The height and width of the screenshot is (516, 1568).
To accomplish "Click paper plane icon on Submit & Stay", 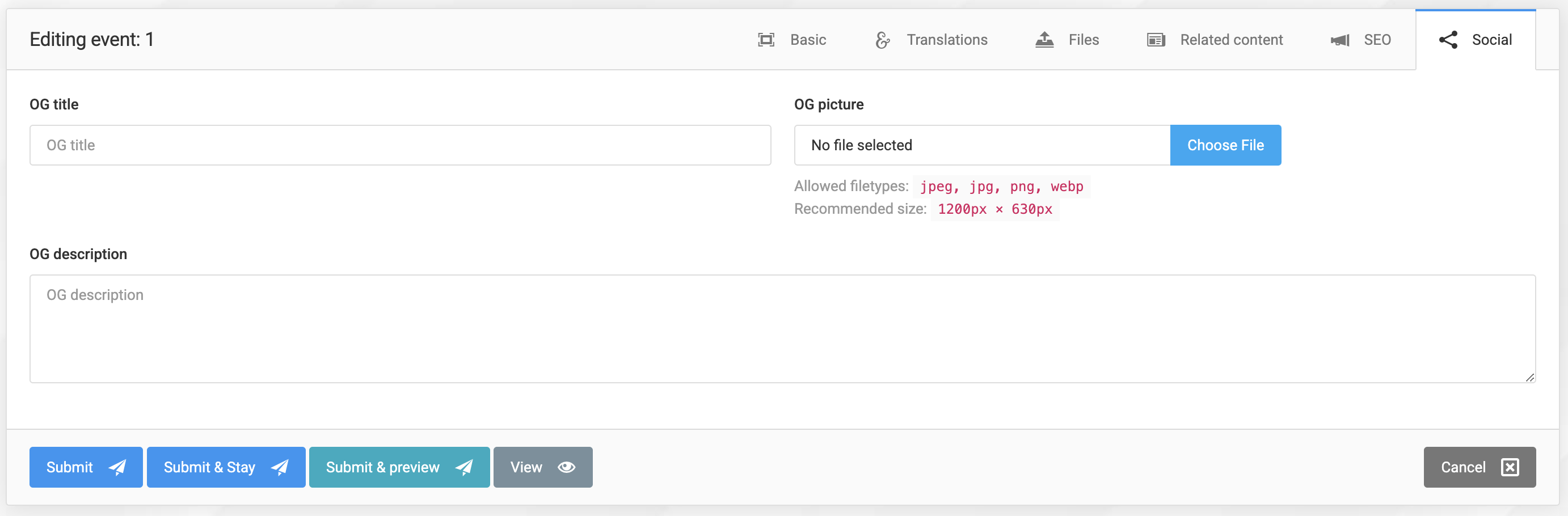I will pos(279,467).
